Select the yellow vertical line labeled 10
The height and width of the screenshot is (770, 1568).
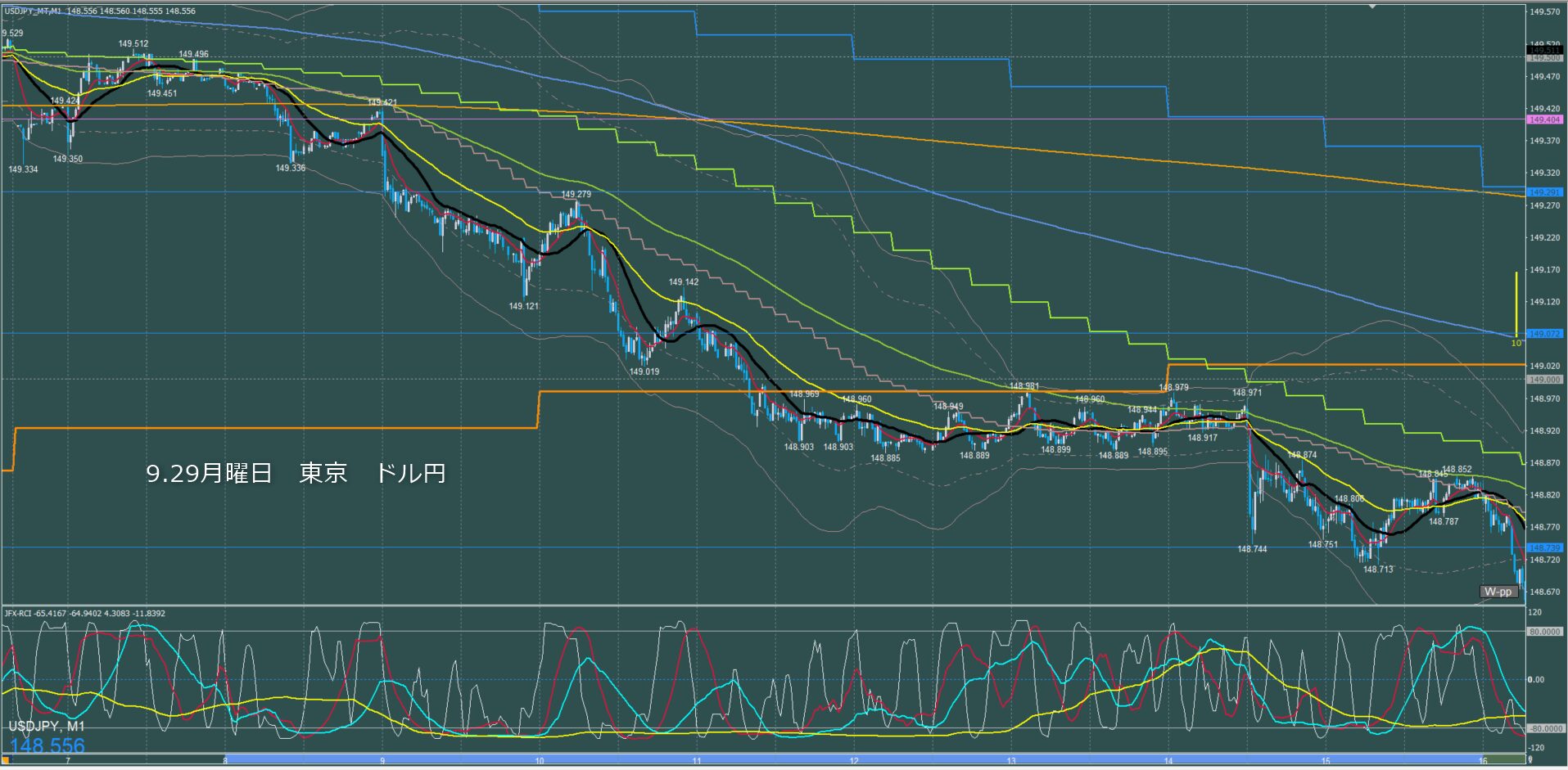click(1516, 303)
